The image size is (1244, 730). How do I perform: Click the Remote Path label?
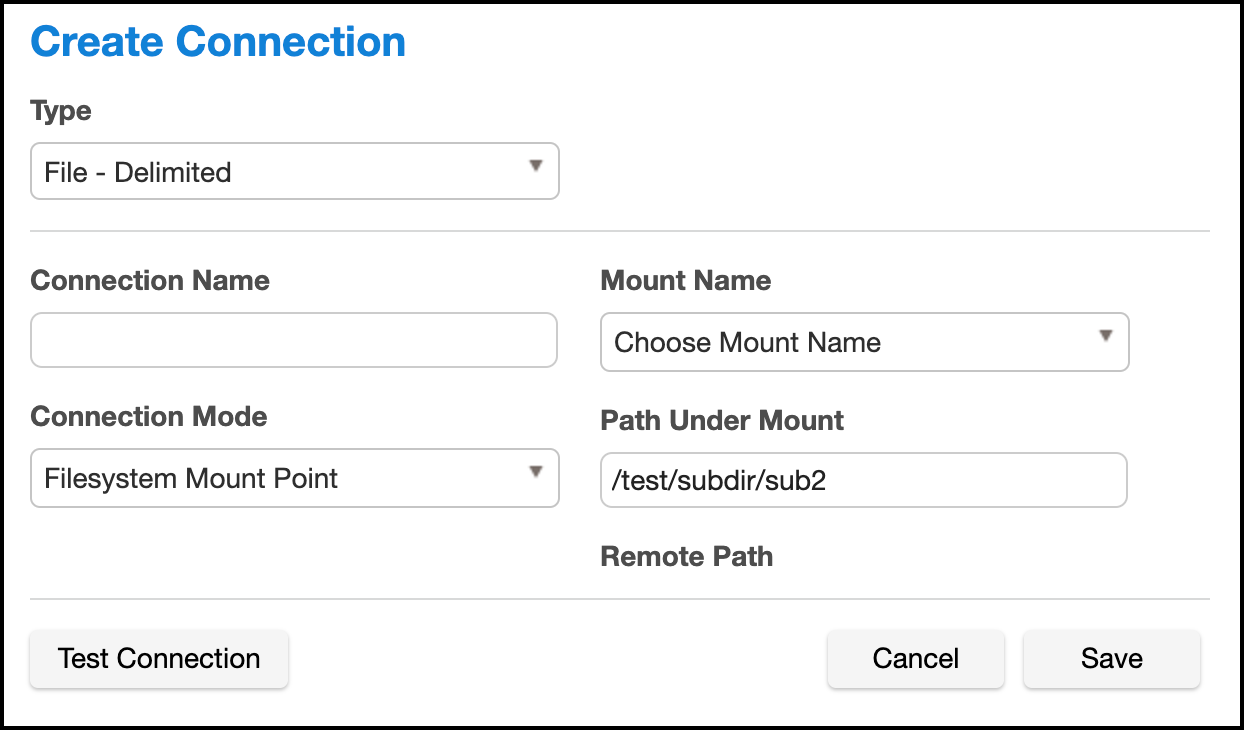686,557
